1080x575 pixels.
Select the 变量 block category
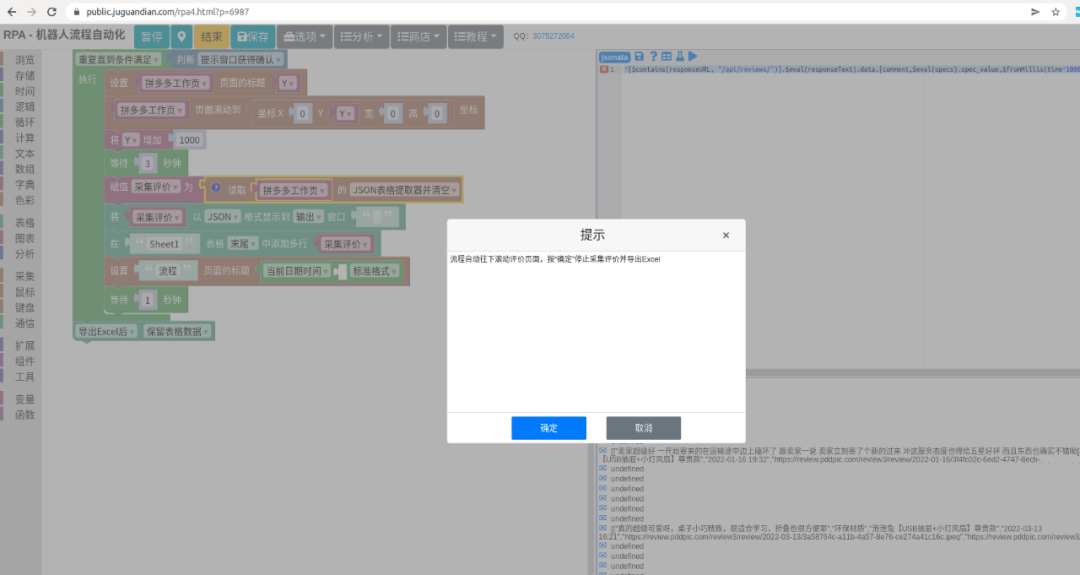(x=25, y=399)
